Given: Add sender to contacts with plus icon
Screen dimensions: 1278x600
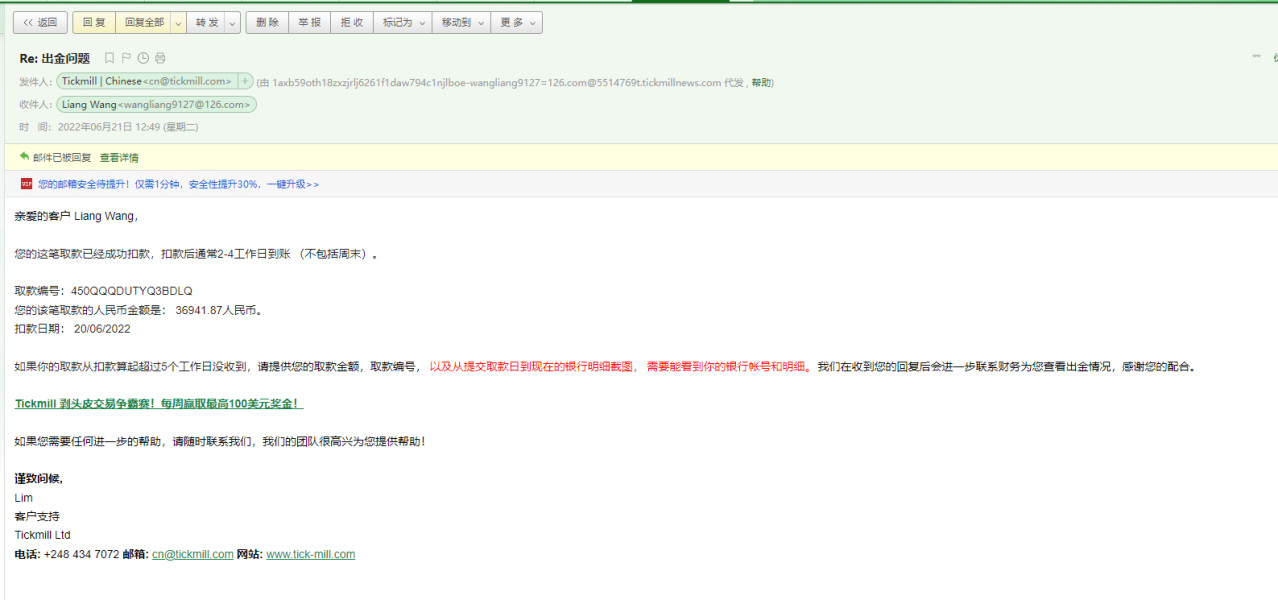Looking at the screenshot, I should click(x=246, y=82).
